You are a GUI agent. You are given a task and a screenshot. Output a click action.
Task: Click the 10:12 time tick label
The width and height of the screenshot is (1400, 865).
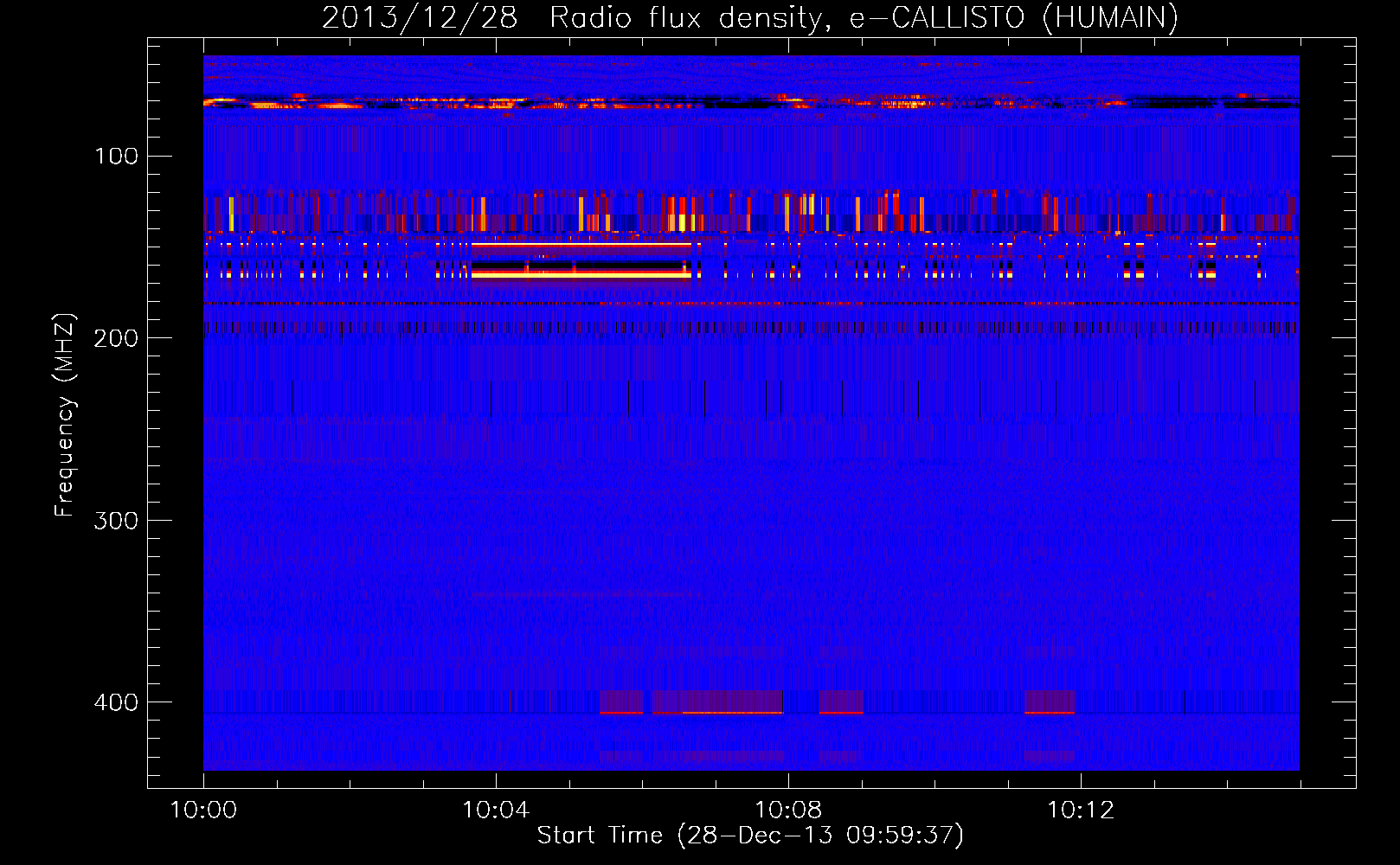1081,811
